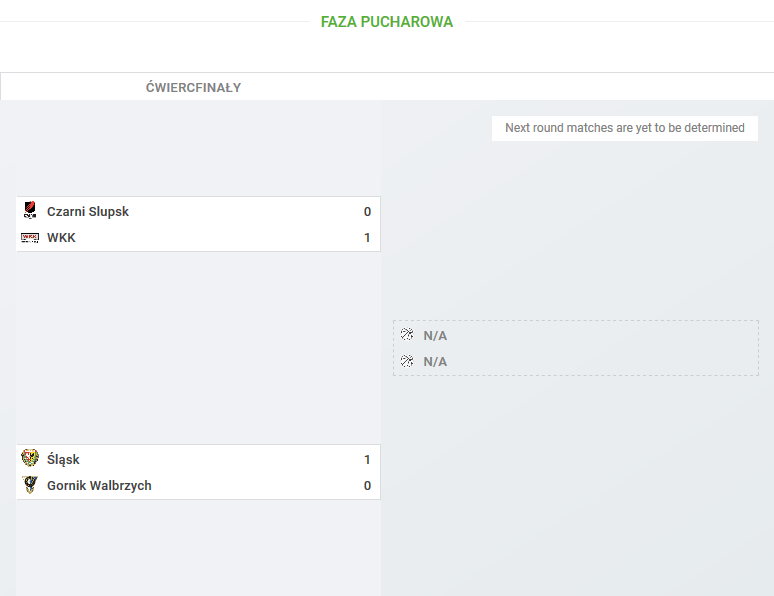Screen dimensions: 774x596
Task: Click the FAZA PUCHAROWA section heading
Action: click(x=387, y=22)
